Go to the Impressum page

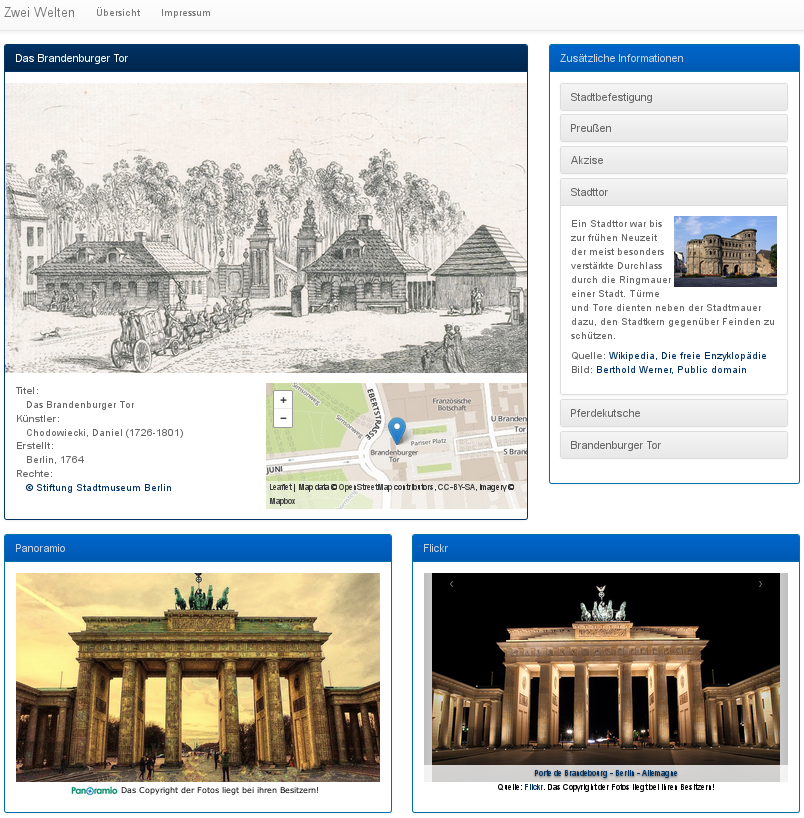[x=185, y=13]
